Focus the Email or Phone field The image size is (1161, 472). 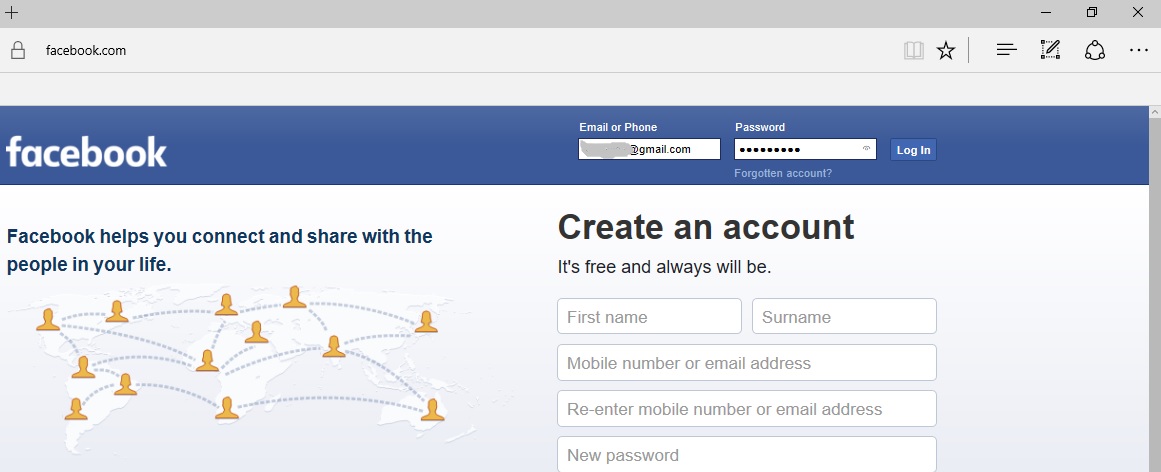pyautogui.click(x=649, y=149)
